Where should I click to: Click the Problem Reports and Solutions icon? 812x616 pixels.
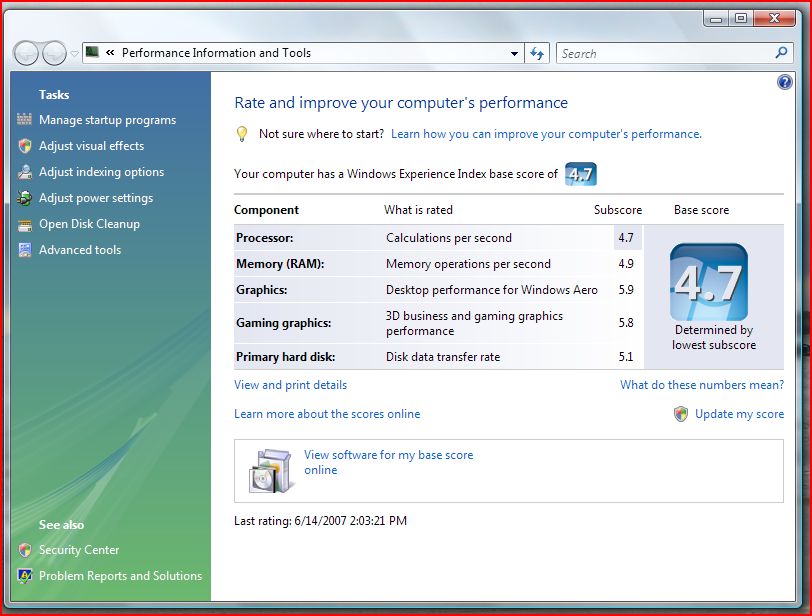(x=24, y=576)
